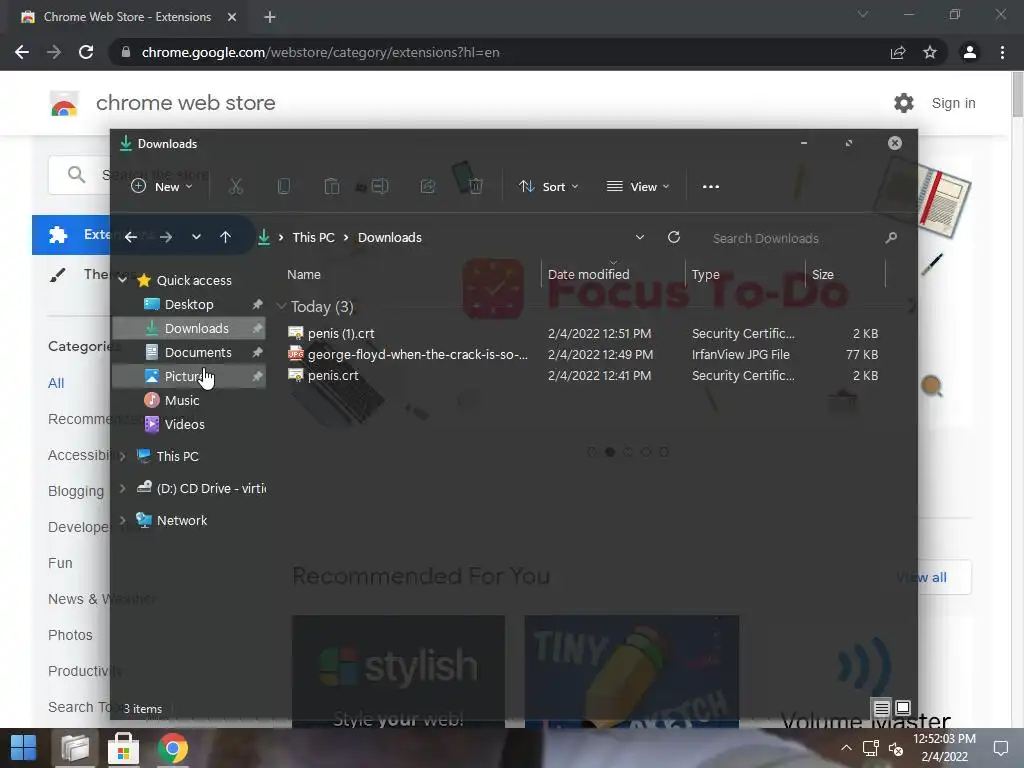
Task: Expand the CD Drive tree node
Action: tap(122, 488)
